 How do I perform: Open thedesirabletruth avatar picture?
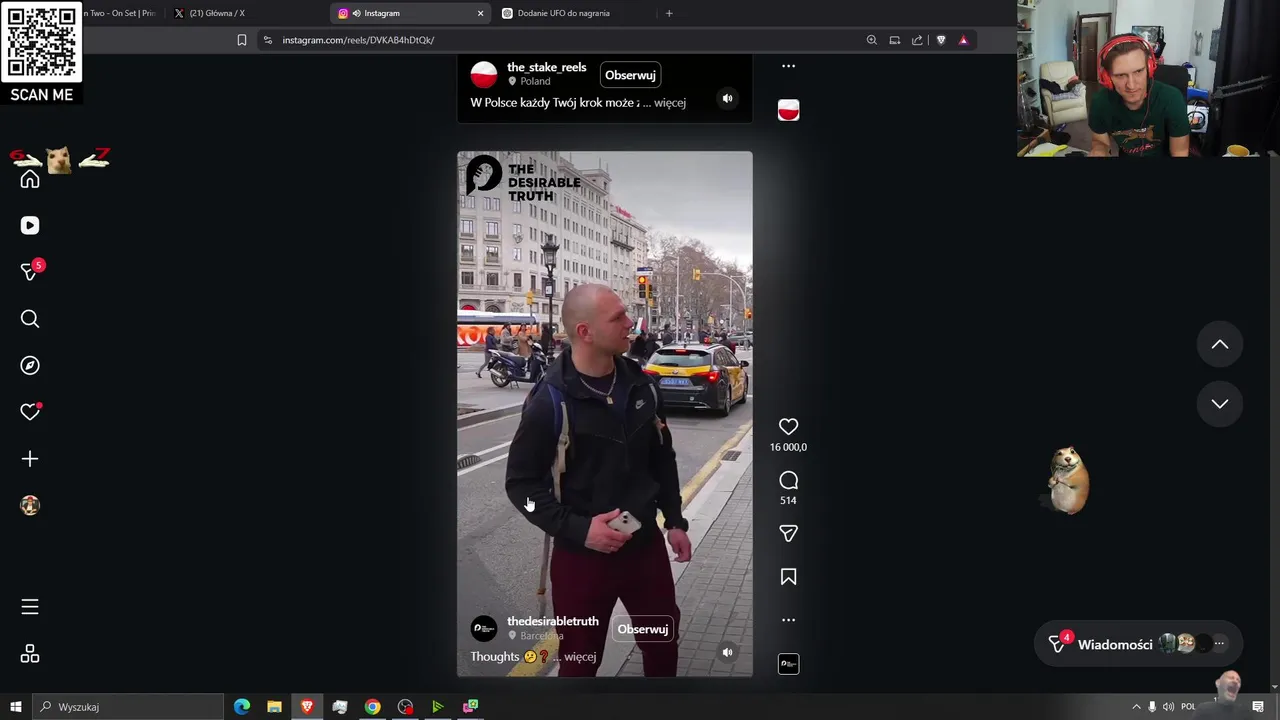click(x=484, y=628)
